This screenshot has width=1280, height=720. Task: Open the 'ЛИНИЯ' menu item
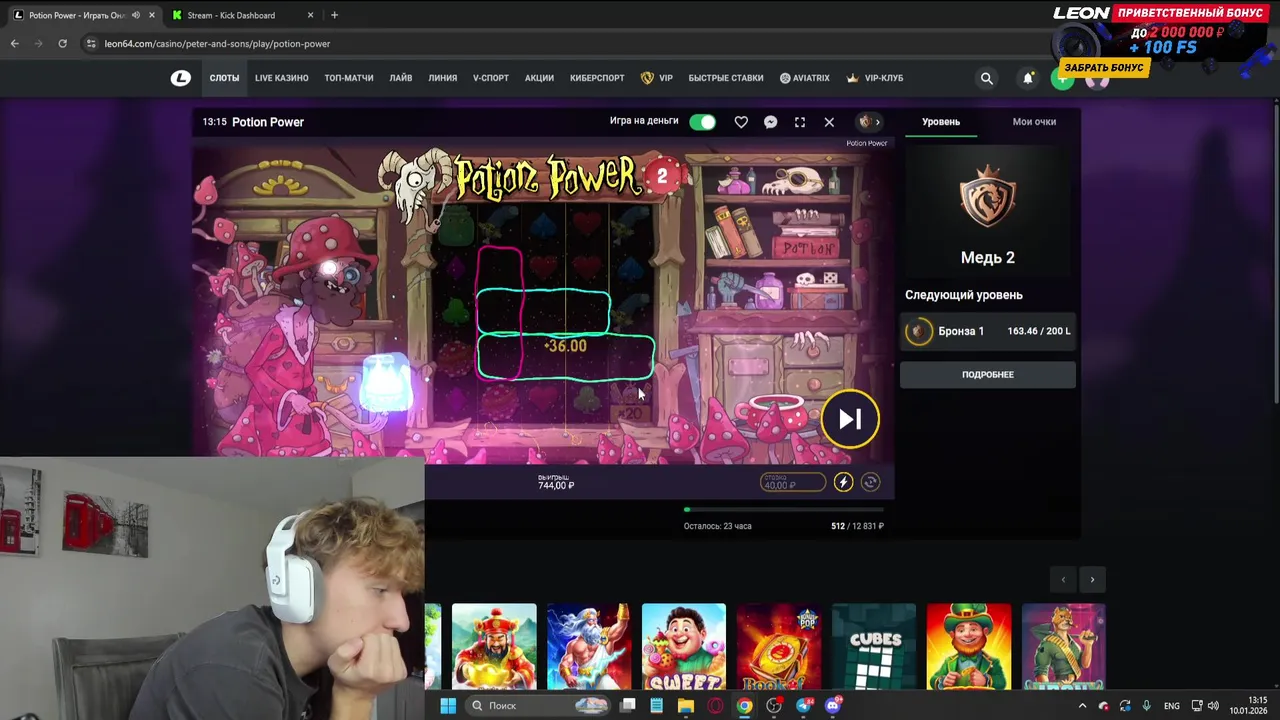pyautogui.click(x=443, y=78)
